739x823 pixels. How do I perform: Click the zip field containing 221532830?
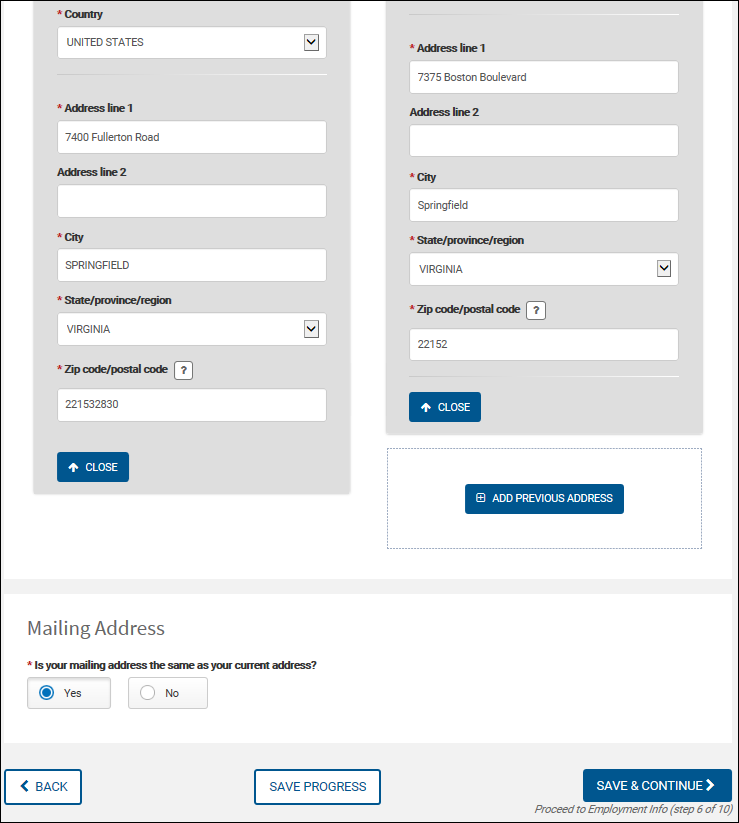click(192, 405)
